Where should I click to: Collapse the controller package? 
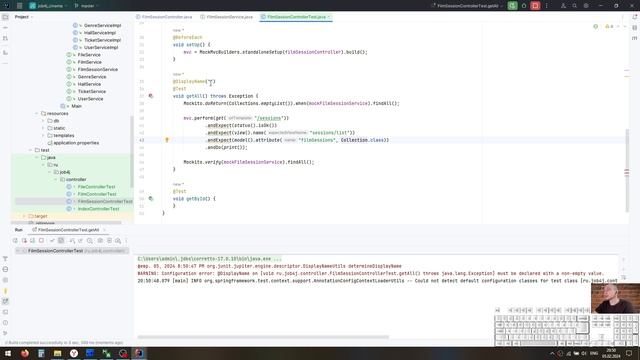[56, 180]
